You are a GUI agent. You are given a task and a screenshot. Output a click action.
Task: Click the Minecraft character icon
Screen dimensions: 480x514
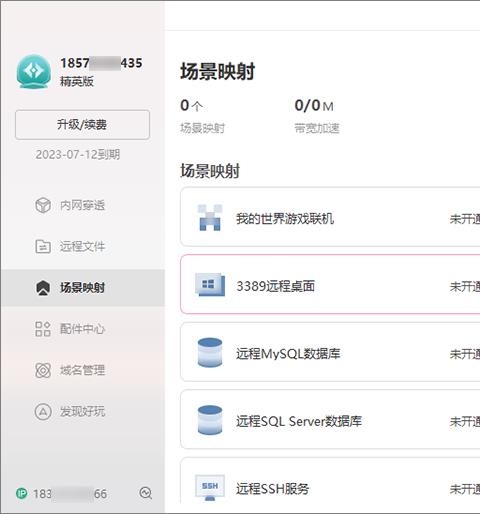tap(210, 218)
